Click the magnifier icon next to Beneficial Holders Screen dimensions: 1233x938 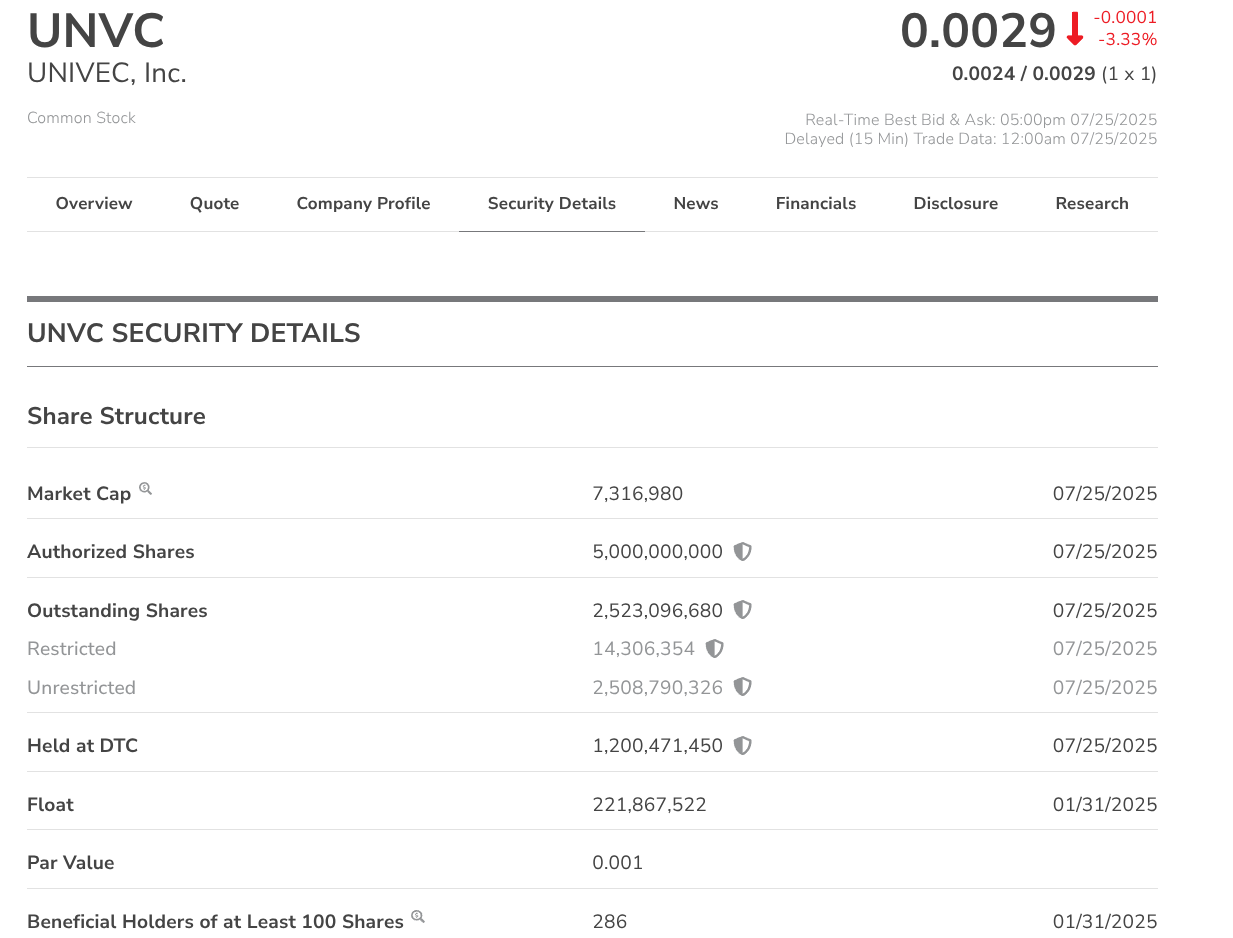418,916
